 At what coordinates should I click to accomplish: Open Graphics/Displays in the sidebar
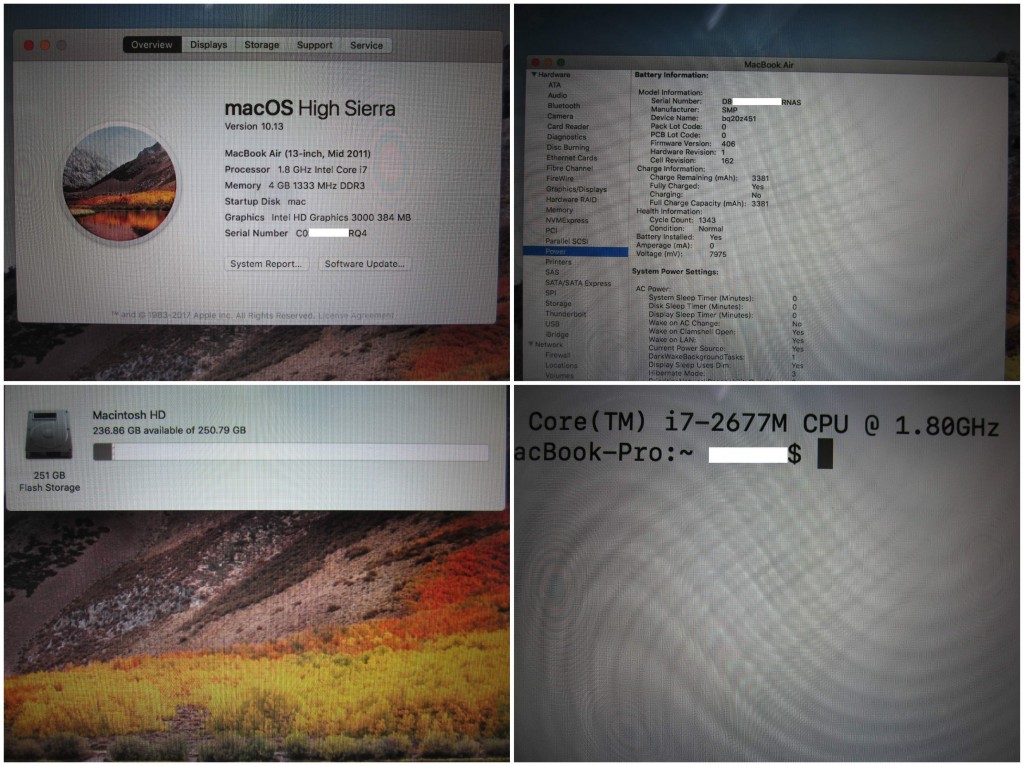577,189
